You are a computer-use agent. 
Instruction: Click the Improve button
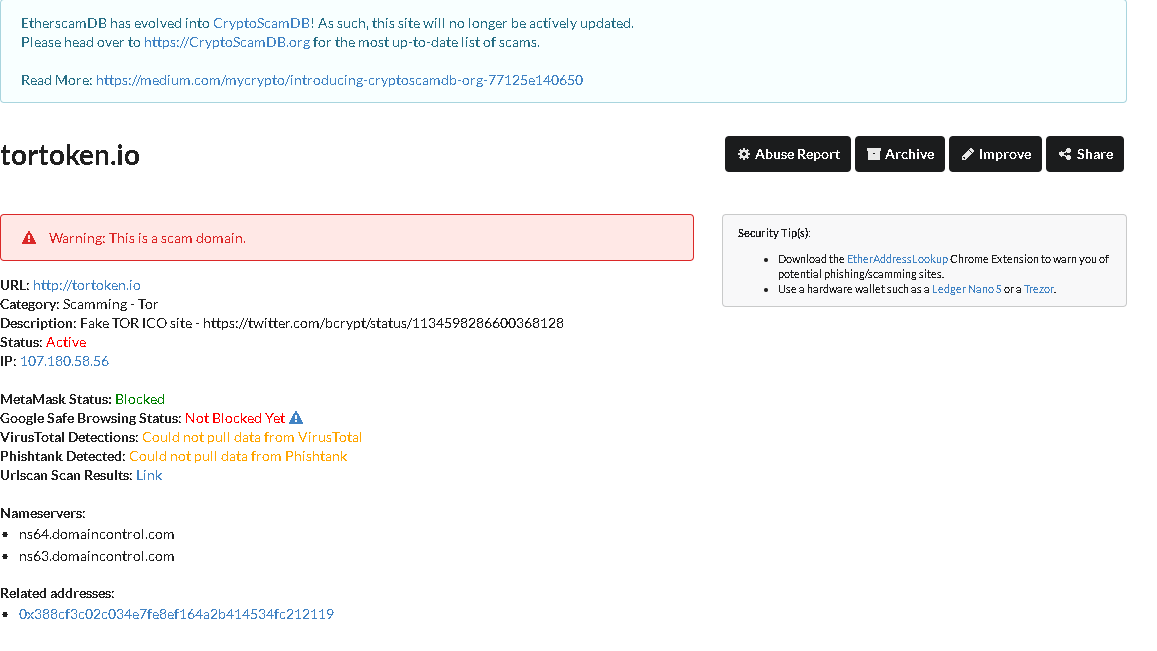(x=995, y=154)
